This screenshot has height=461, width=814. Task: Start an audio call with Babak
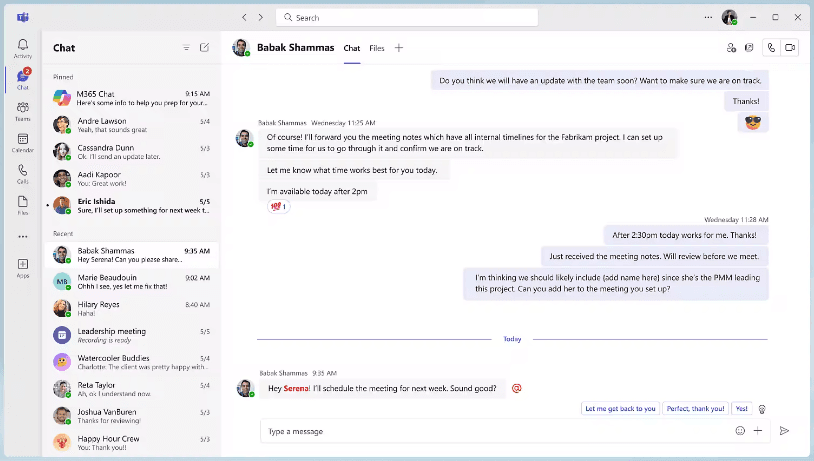point(770,47)
